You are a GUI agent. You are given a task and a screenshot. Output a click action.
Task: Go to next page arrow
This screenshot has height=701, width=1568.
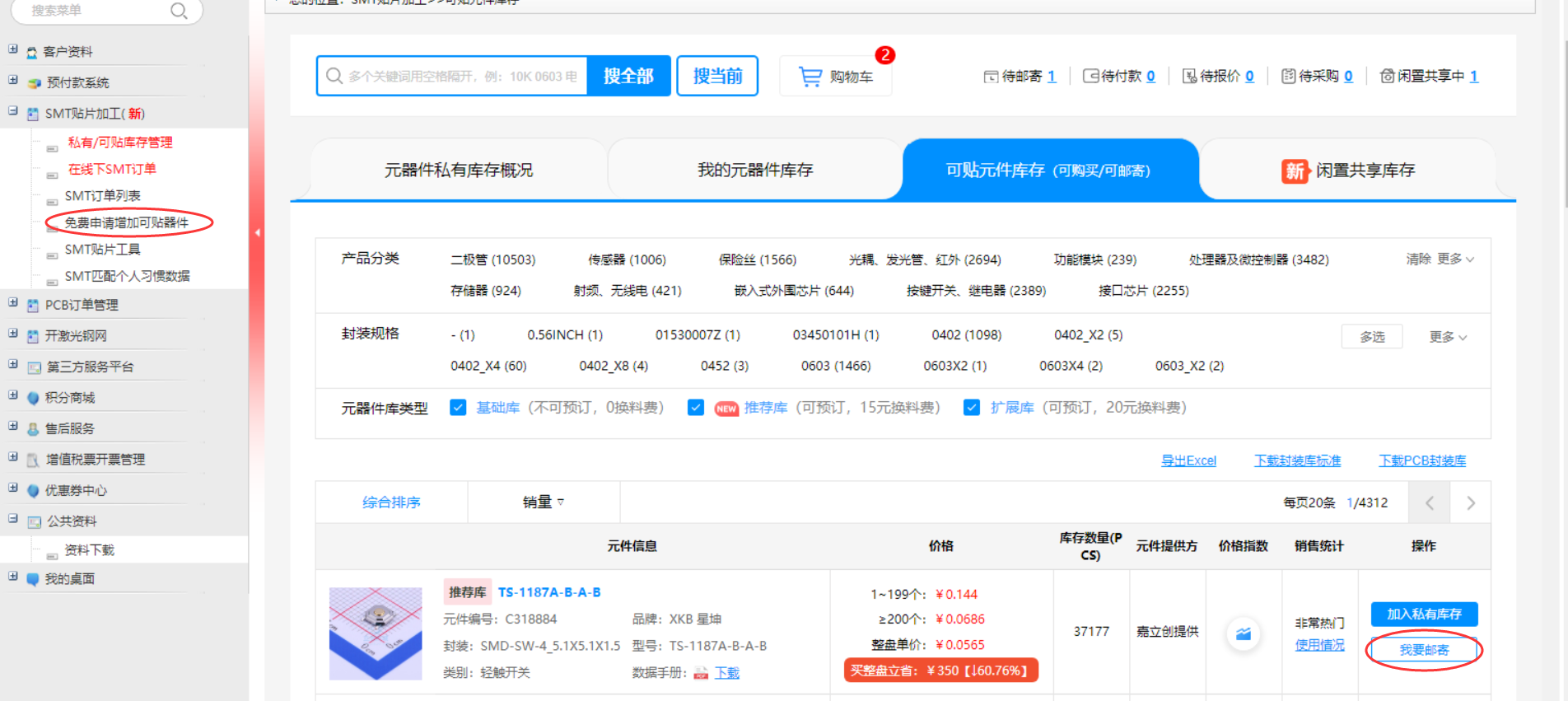[x=1471, y=503]
